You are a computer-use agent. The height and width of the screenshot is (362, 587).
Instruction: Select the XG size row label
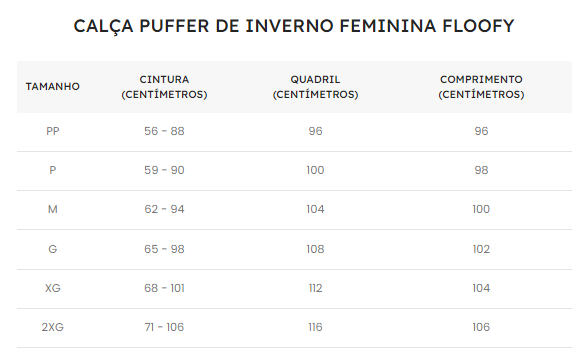pos(53,288)
